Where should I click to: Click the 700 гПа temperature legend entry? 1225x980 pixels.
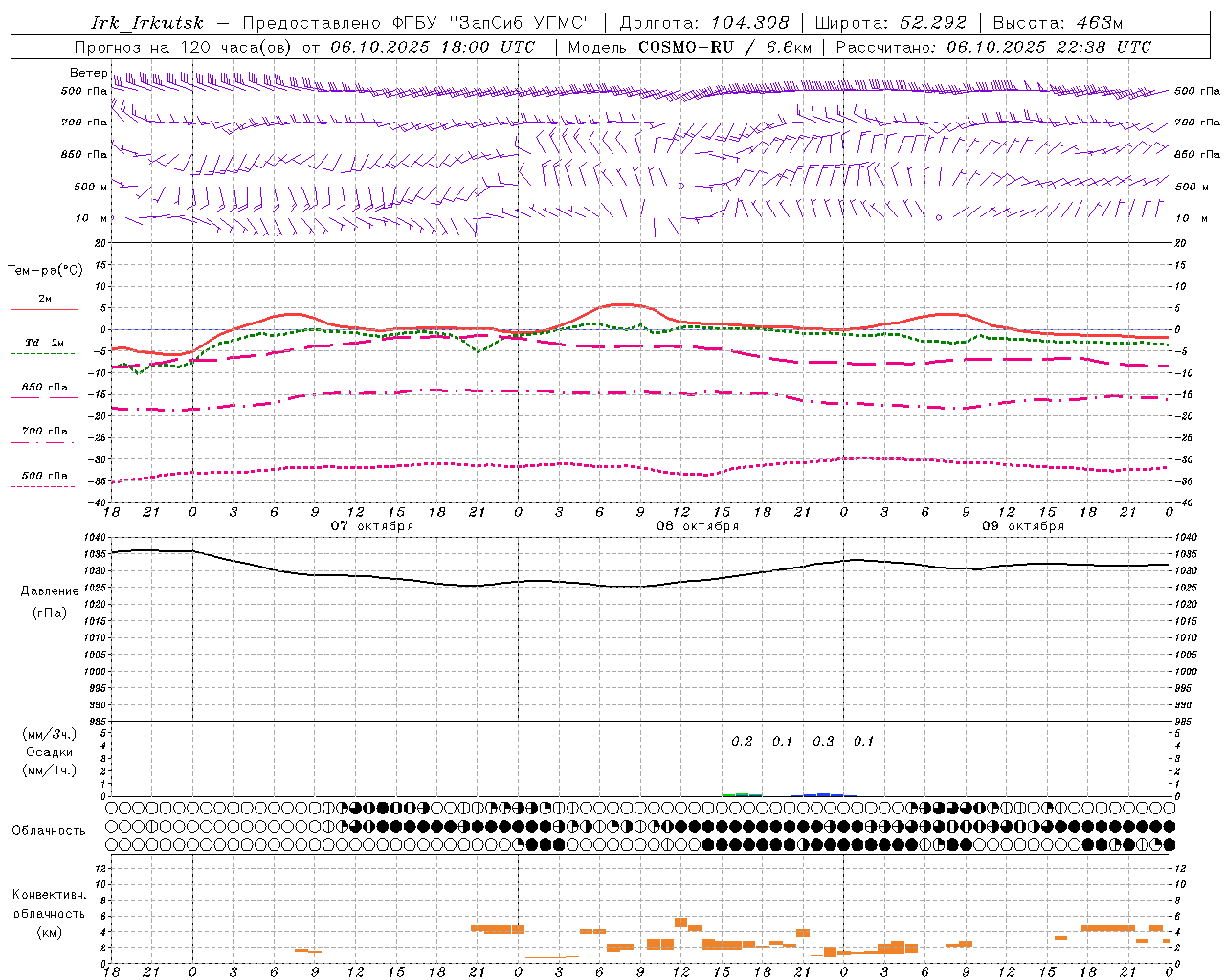pos(45,432)
